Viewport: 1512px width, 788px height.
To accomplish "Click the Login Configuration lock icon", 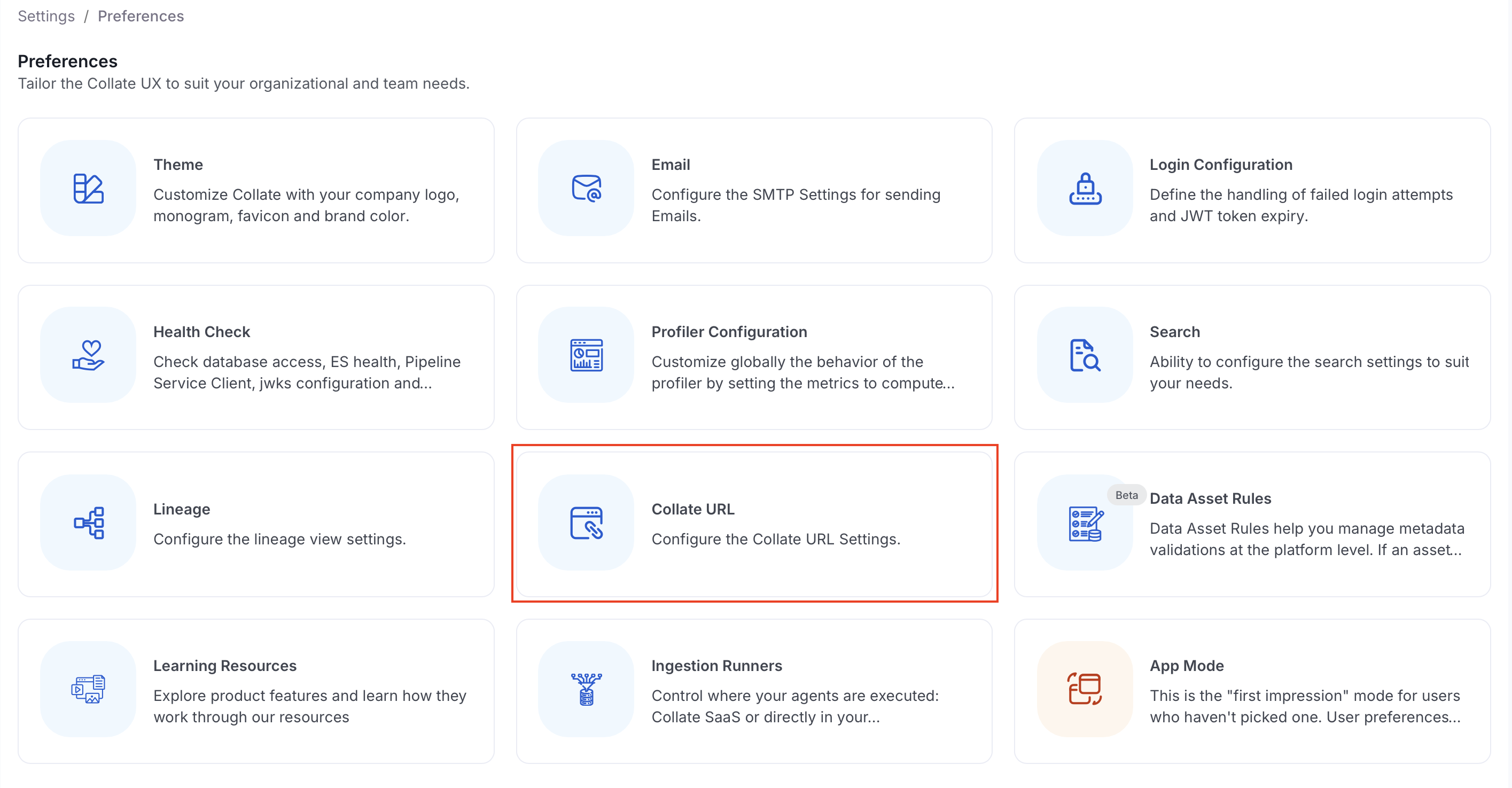I will point(1085,189).
